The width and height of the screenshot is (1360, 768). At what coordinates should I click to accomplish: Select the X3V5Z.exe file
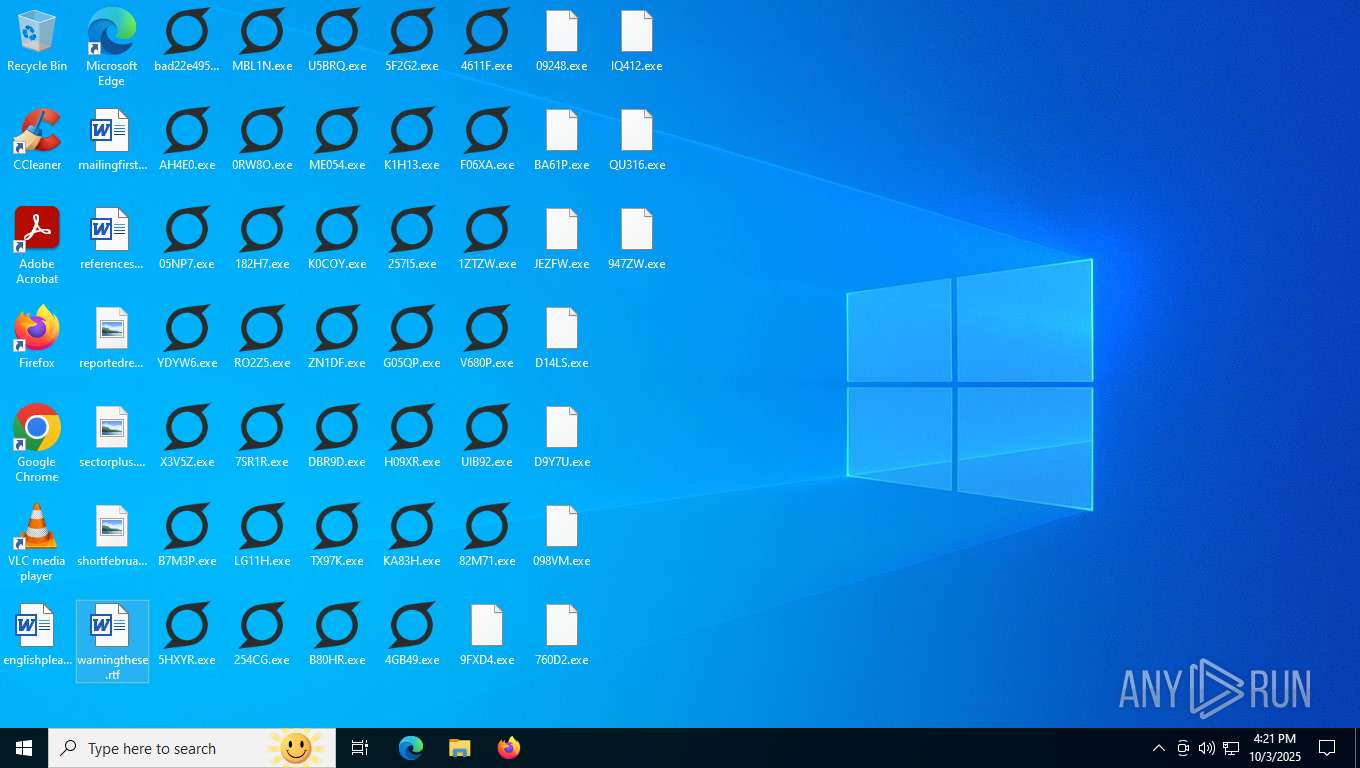187,437
